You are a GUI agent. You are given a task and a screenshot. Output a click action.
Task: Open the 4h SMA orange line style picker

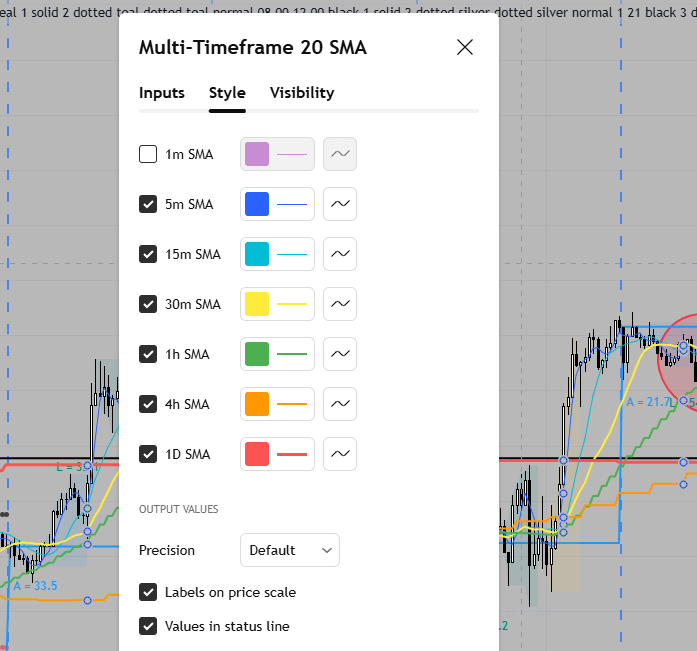click(291, 404)
